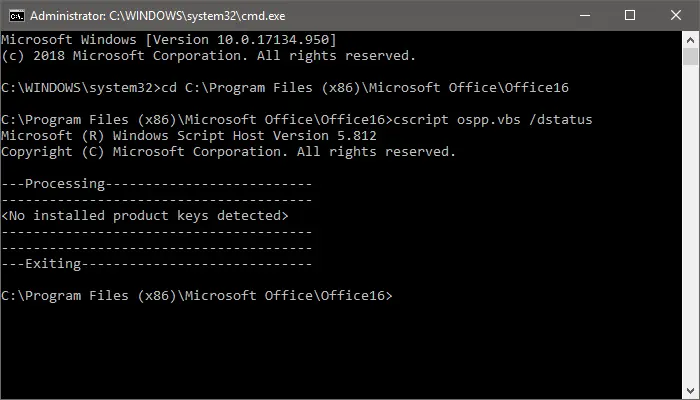Open the cmd system menu icon
The width and height of the screenshot is (700, 400).
(x=14, y=15)
